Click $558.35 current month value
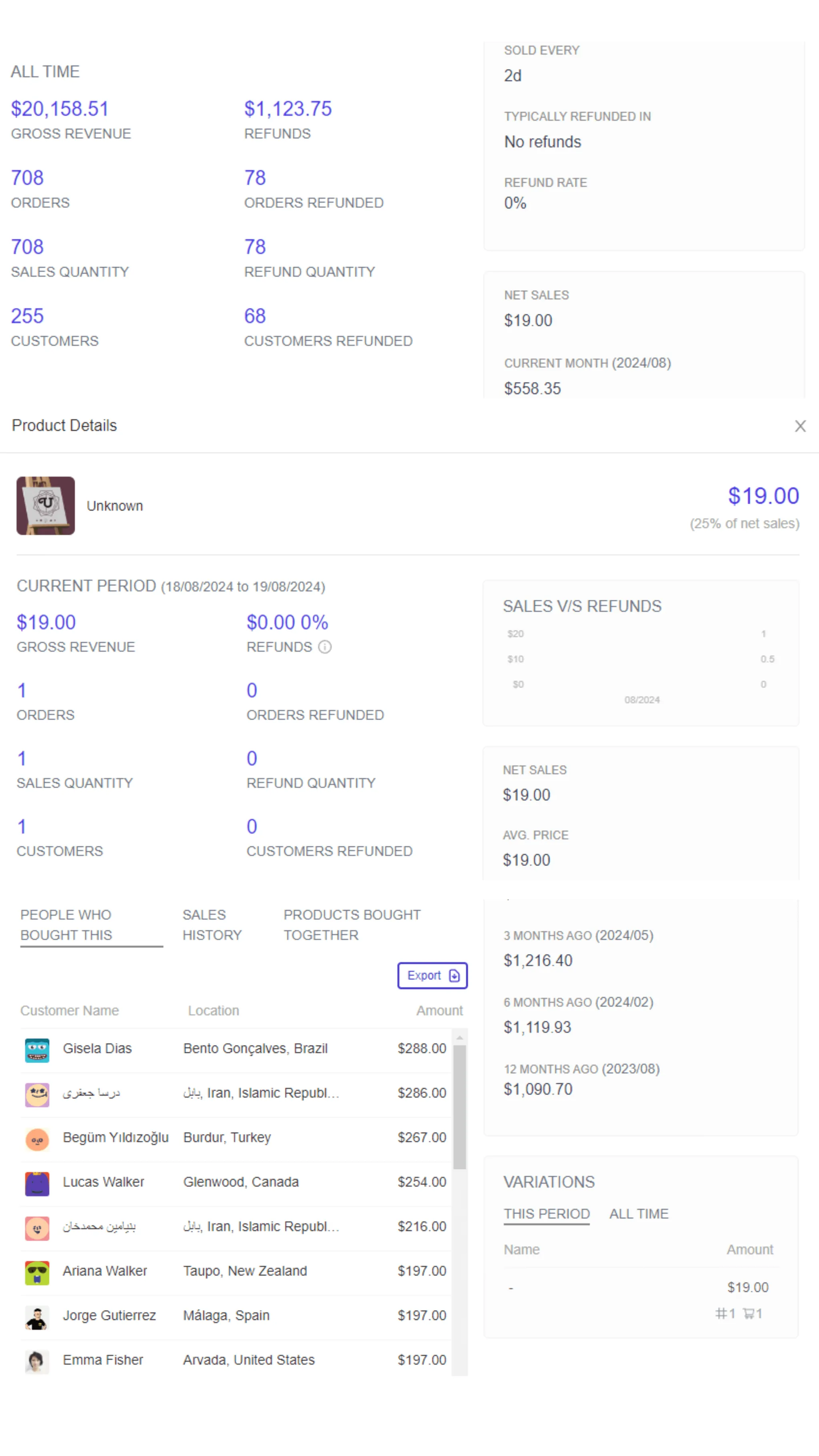 [x=532, y=388]
